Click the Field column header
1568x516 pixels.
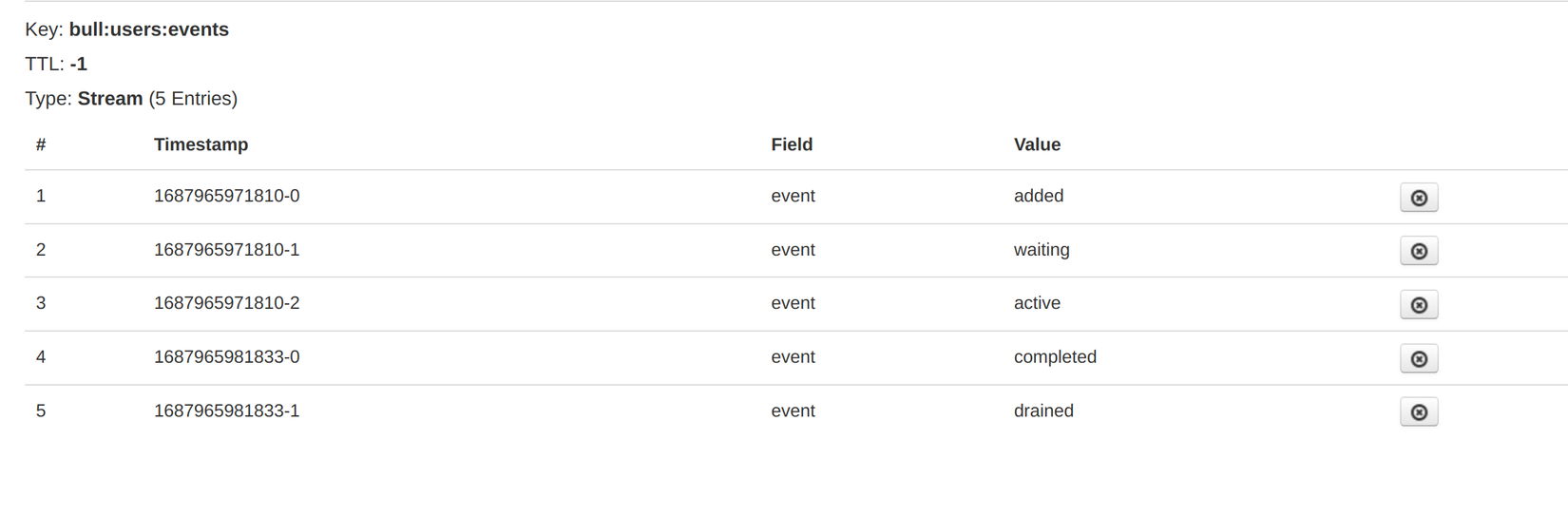[x=792, y=144]
